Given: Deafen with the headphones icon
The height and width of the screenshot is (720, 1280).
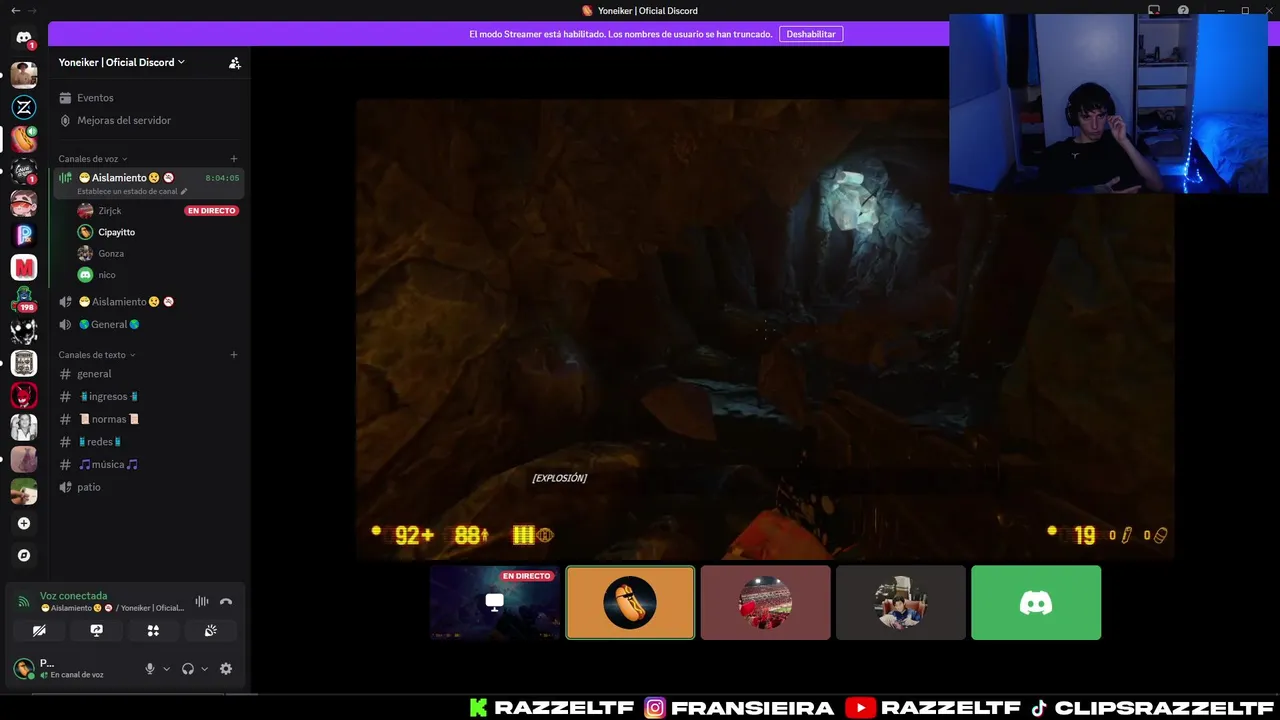Looking at the screenshot, I should tap(188, 669).
